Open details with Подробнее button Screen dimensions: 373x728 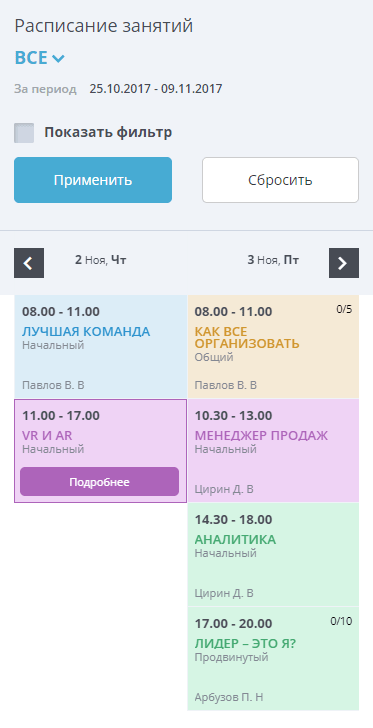point(99,481)
